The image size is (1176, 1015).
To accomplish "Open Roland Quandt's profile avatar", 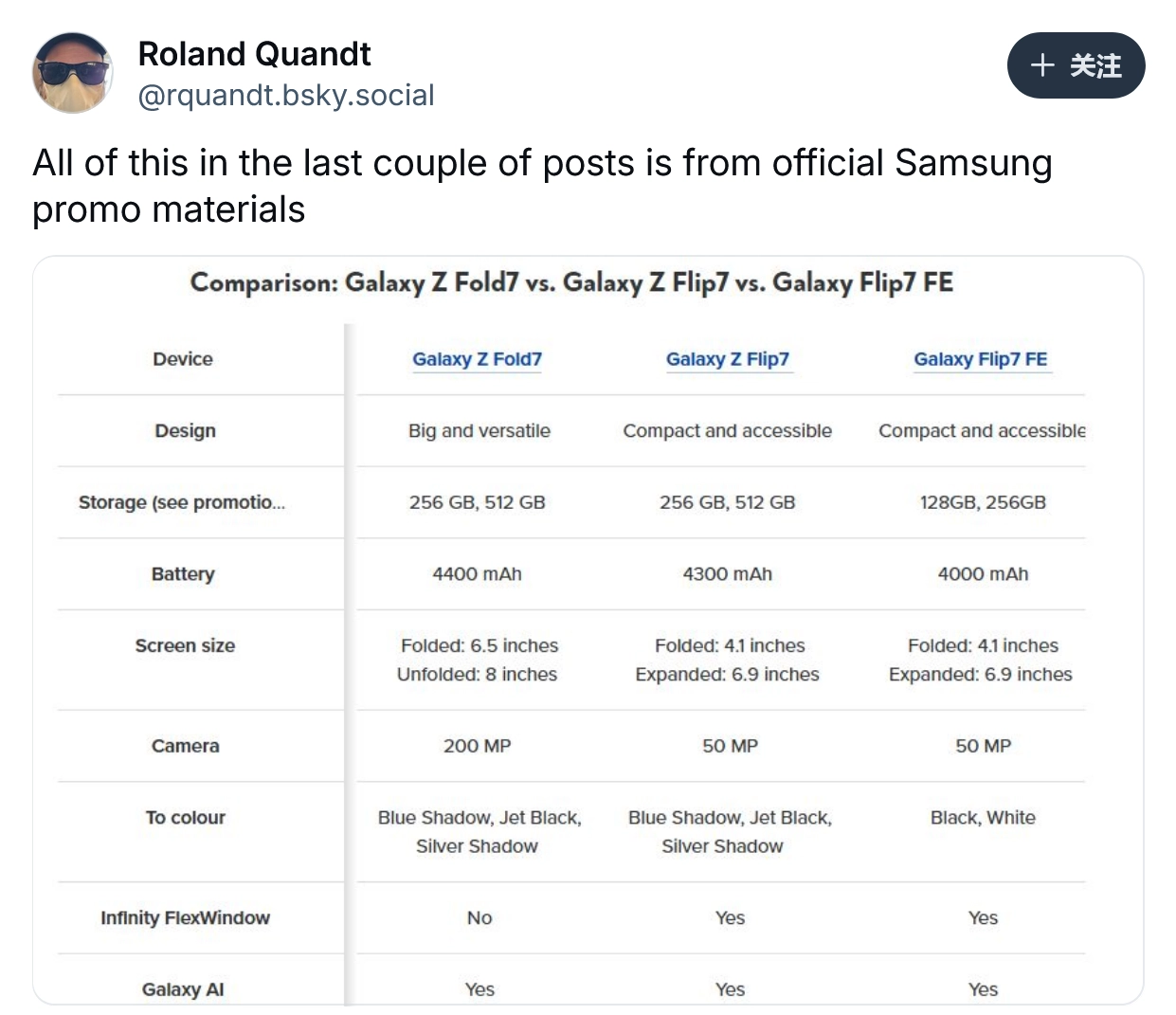I will (x=73, y=74).
